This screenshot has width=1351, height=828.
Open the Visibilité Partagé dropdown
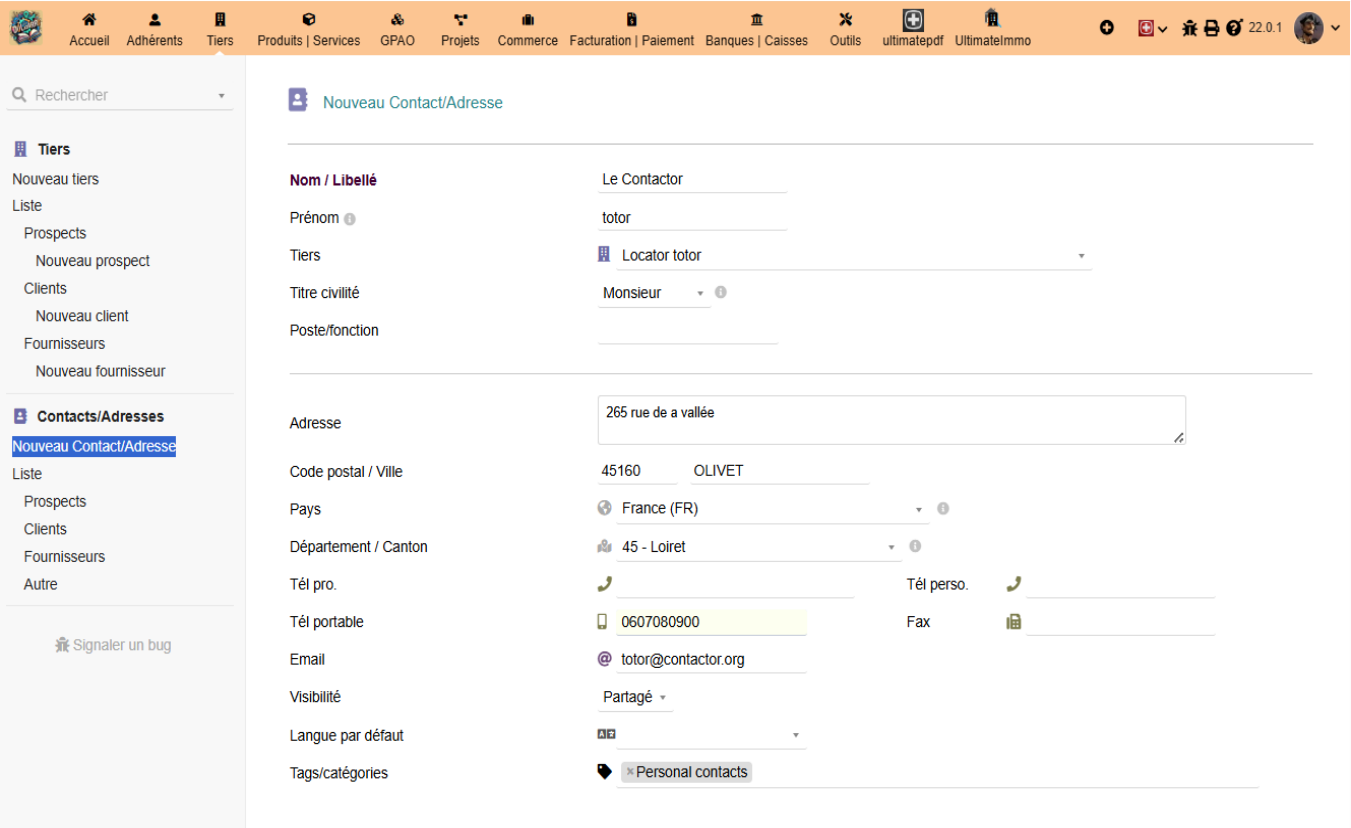tap(635, 697)
